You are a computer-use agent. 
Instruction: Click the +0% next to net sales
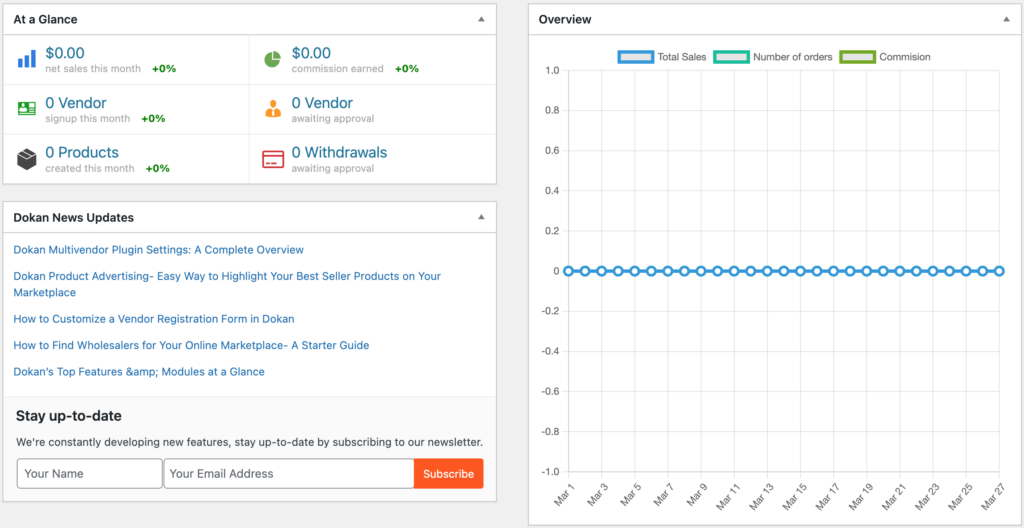[x=164, y=69]
